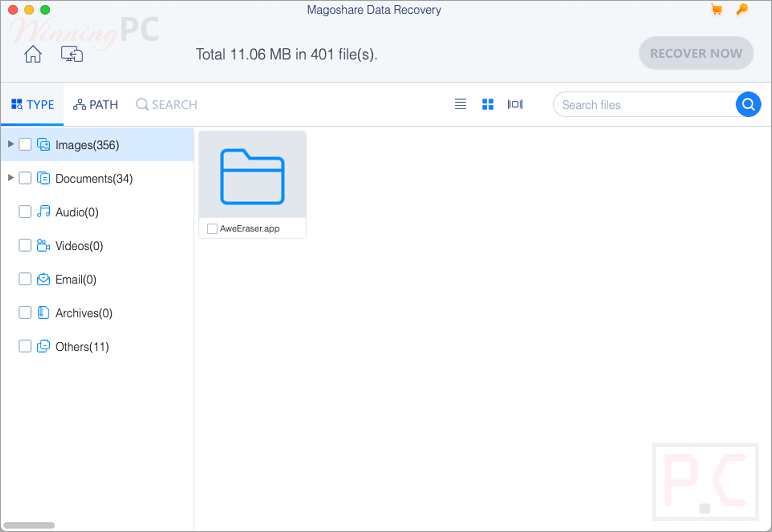
Task: Click the Images category icon
Action: tap(44, 145)
